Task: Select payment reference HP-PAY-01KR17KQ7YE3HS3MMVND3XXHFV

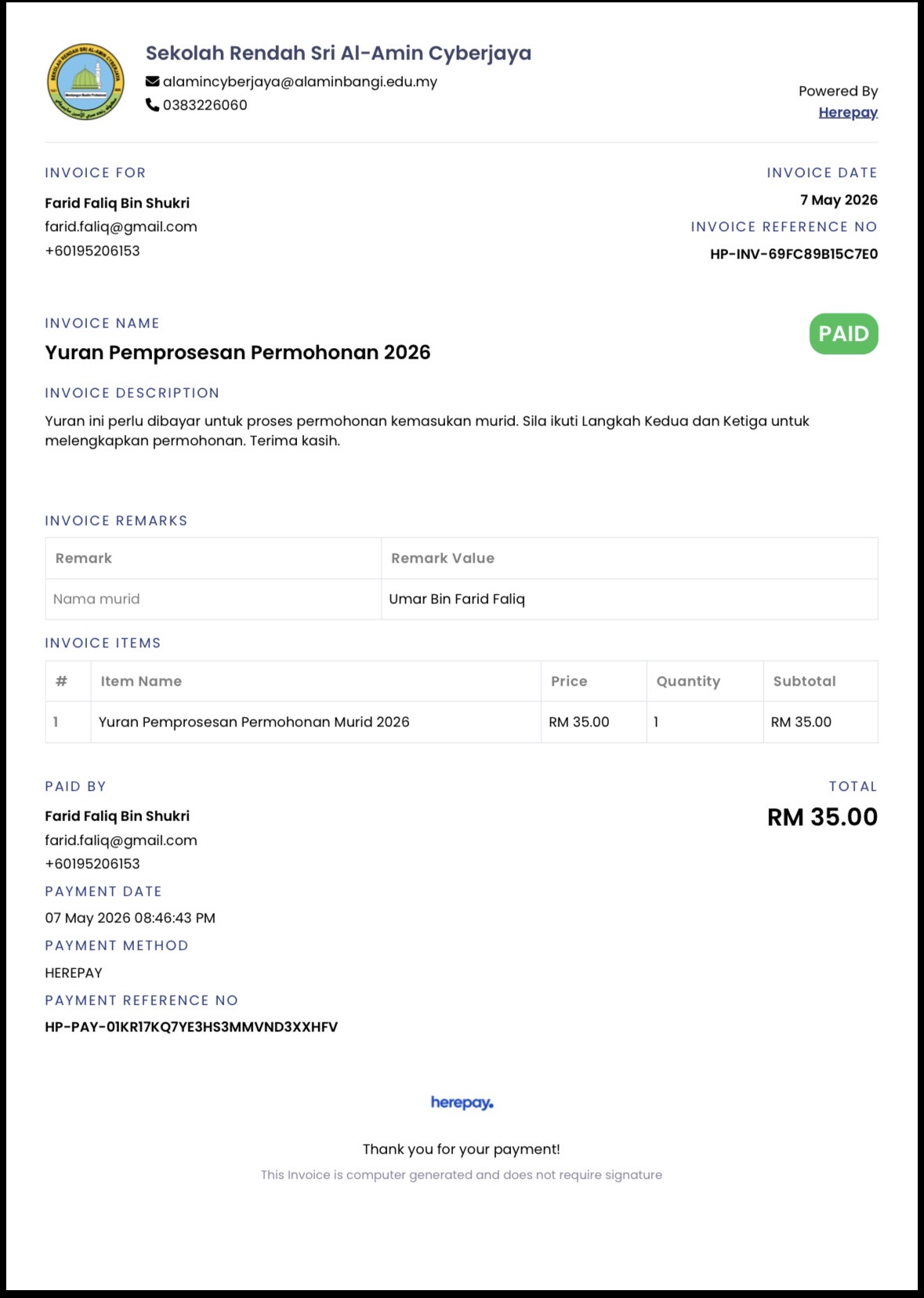Action: pyautogui.click(x=191, y=1027)
